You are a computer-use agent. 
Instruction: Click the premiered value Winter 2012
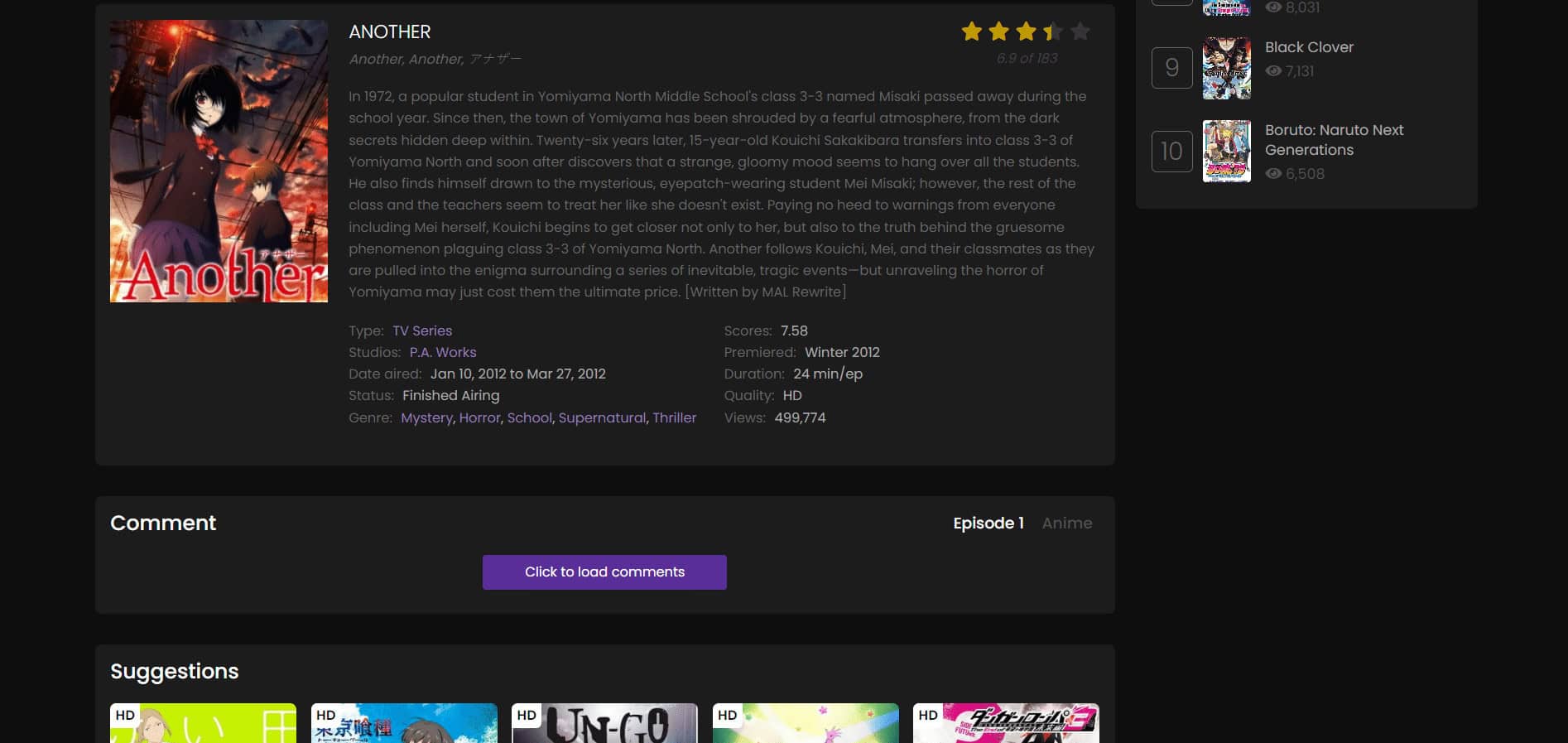[842, 352]
